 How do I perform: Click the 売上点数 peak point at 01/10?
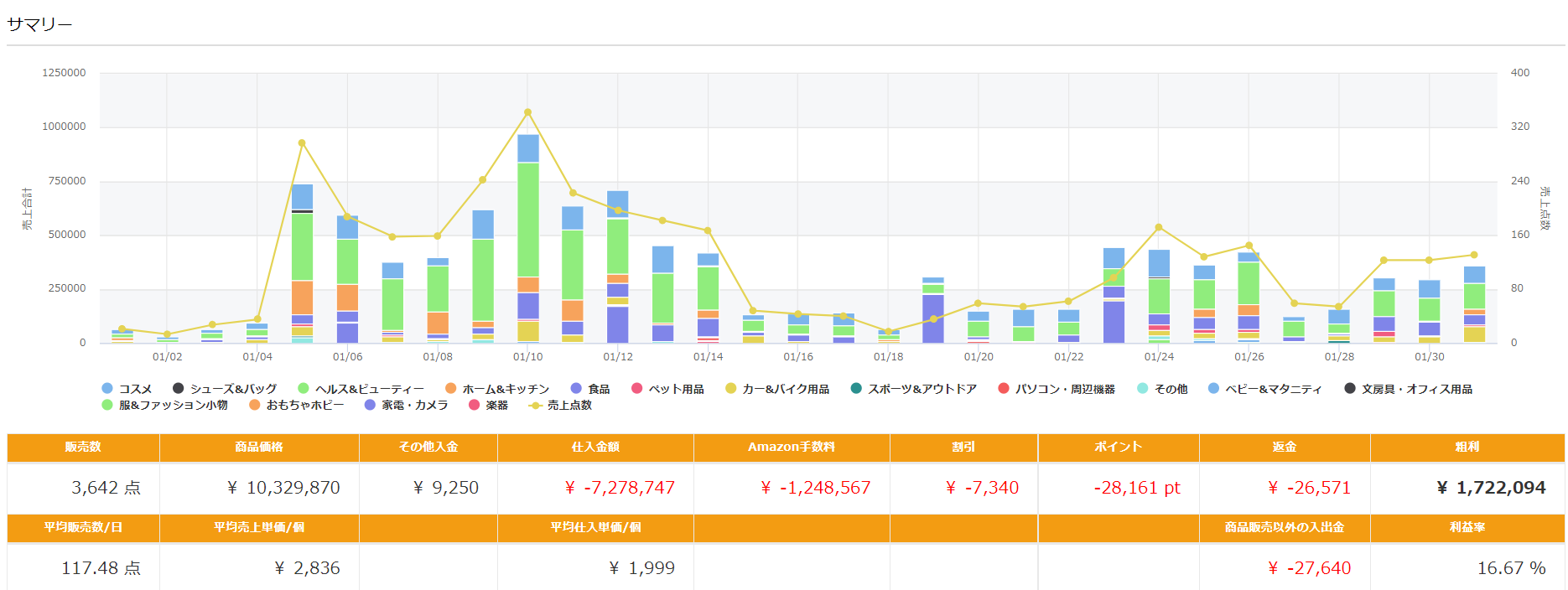click(x=527, y=112)
